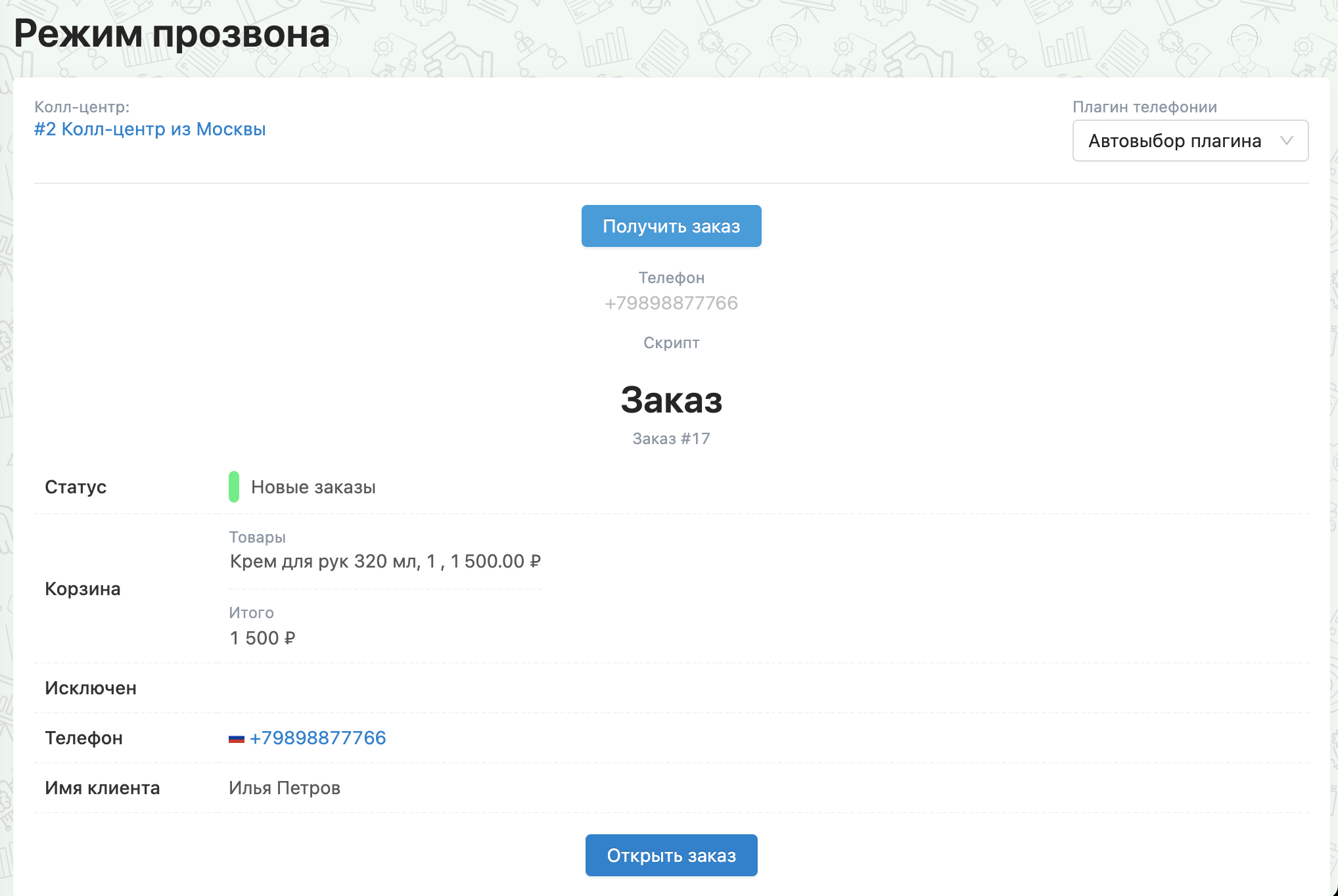1338x896 pixels.
Task: Click the grey phone number under Телефон
Action: (x=671, y=303)
